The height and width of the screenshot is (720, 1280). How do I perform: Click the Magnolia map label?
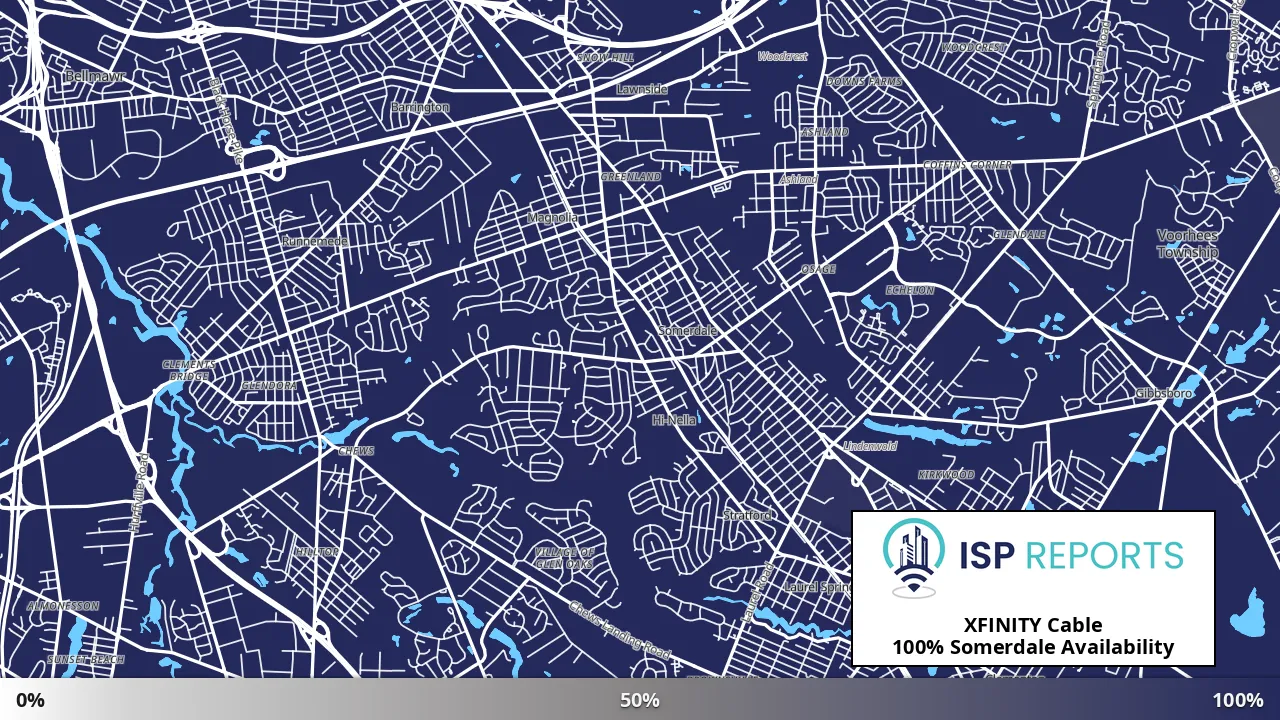tap(553, 217)
